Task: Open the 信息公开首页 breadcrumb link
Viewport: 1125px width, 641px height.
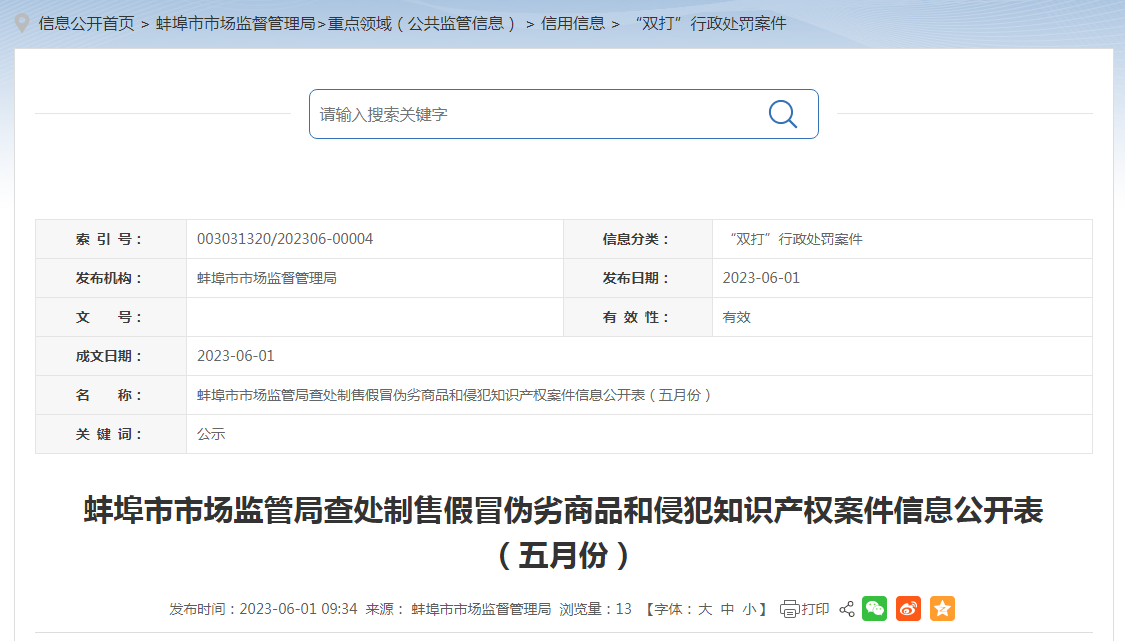Action: [x=87, y=24]
